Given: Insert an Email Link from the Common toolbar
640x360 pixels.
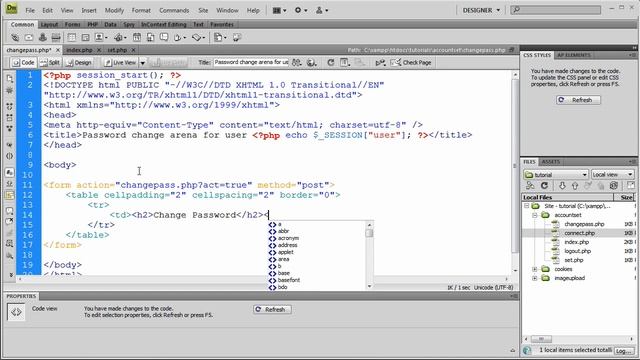Looking at the screenshot, I should click(x=29, y=38).
